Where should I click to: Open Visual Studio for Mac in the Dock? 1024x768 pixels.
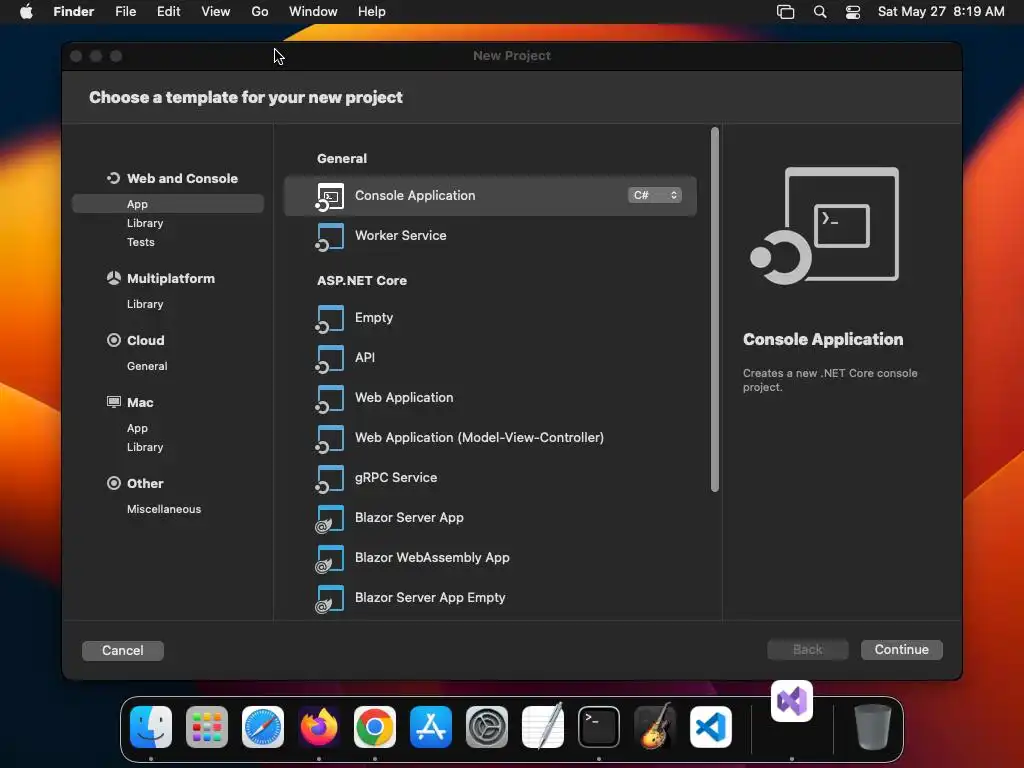coord(792,701)
